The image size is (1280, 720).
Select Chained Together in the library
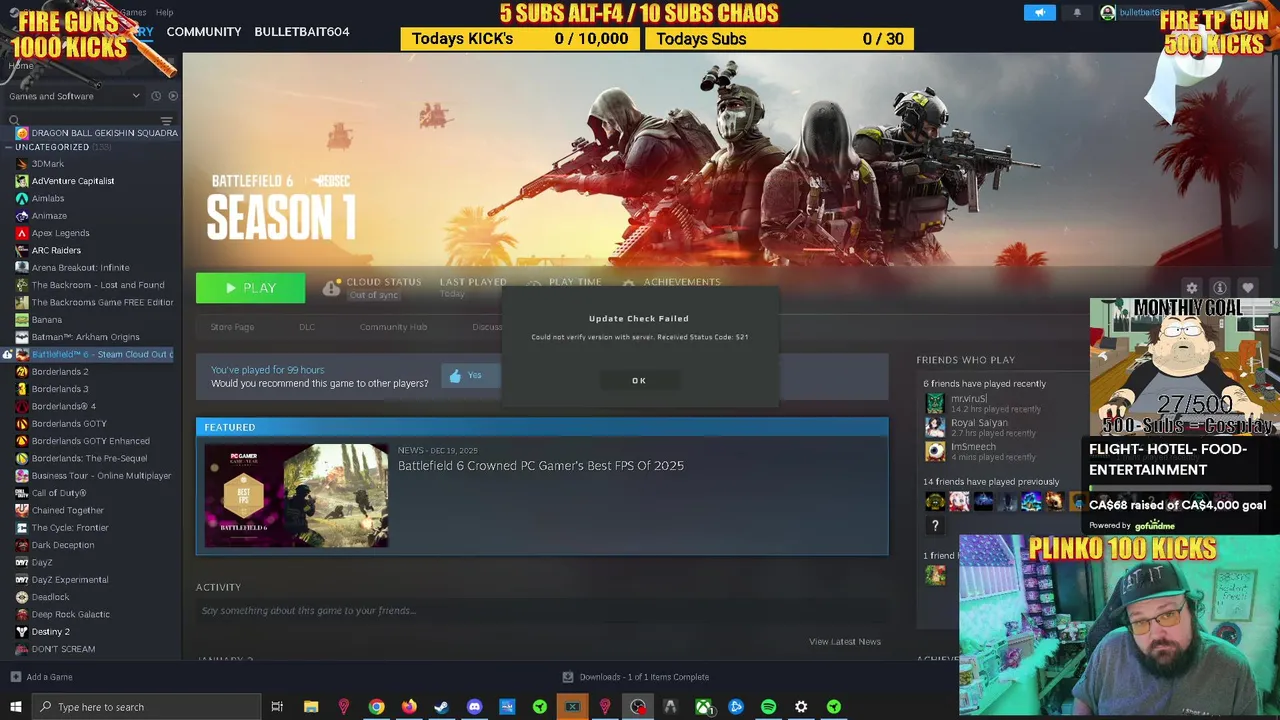(x=67, y=510)
